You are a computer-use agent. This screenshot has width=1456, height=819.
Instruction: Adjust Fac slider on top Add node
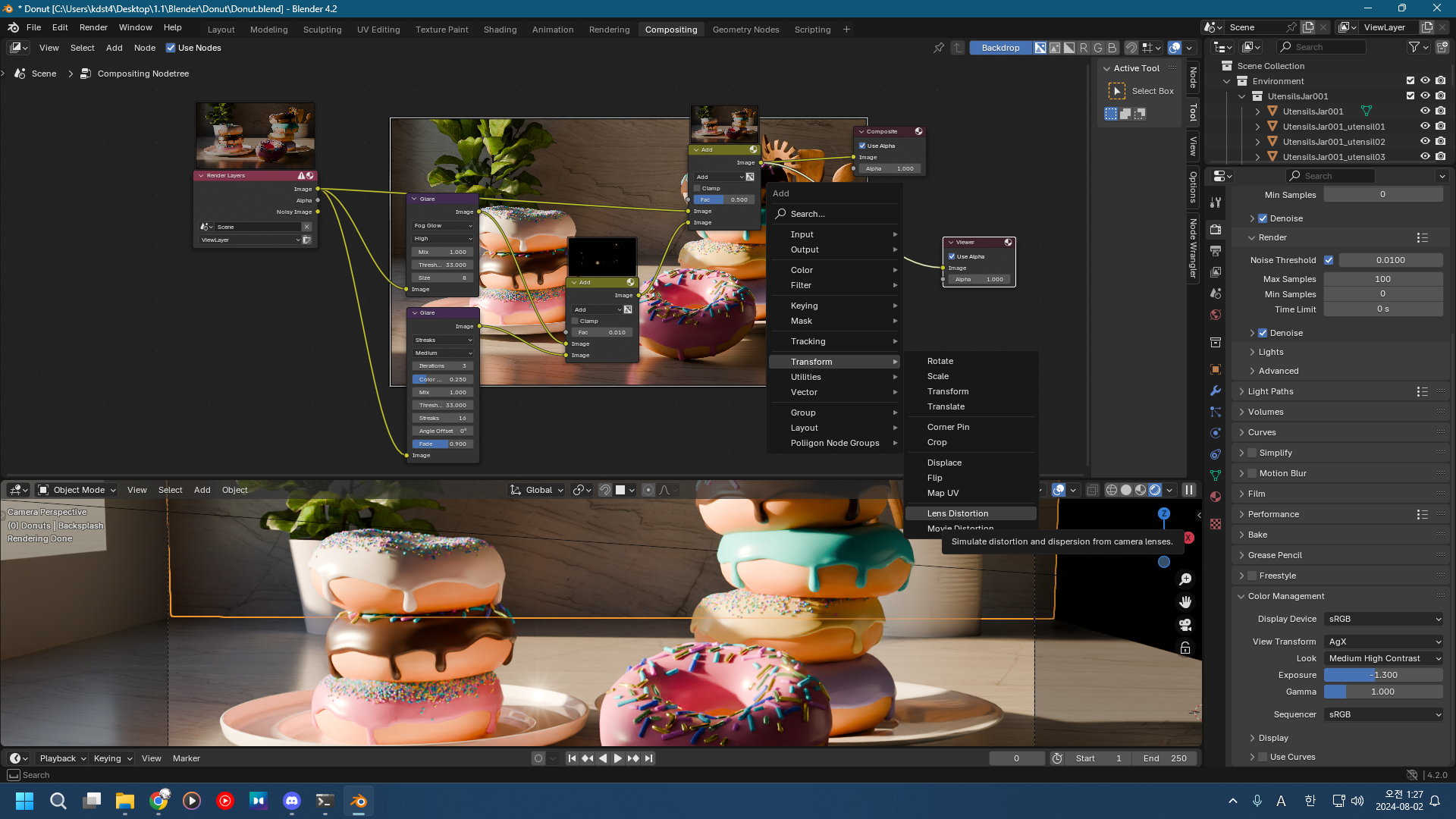723,199
